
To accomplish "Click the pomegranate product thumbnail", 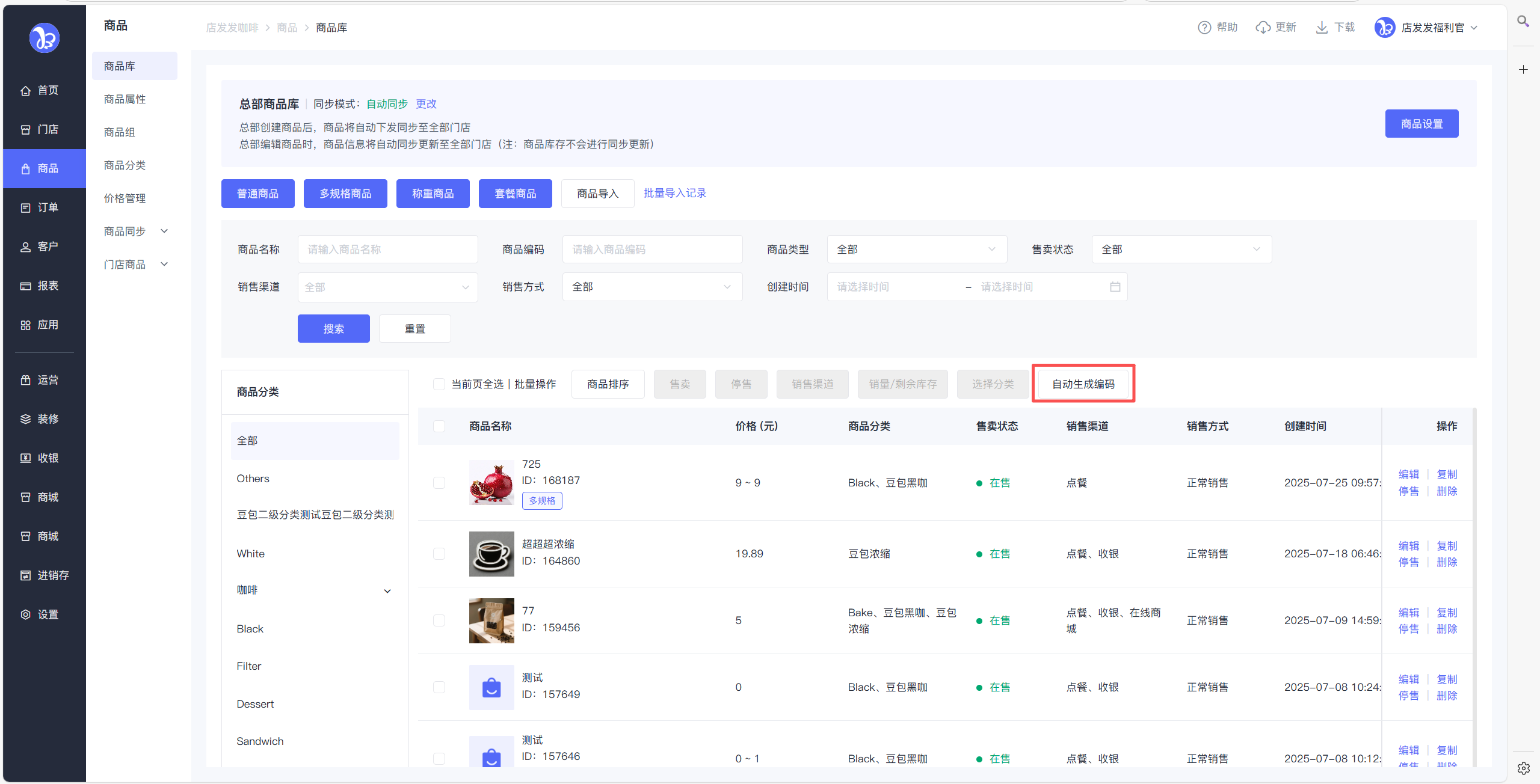I will (491, 483).
